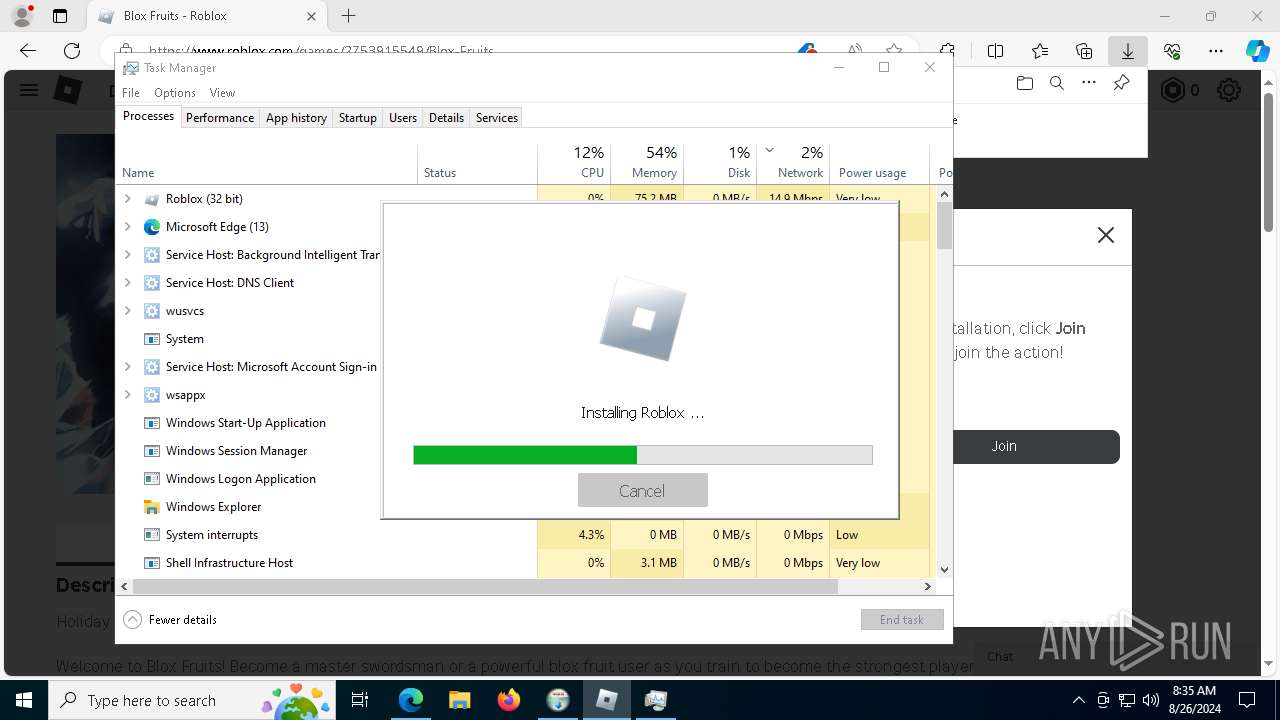Click the Task Manager horizontal scrollbar

point(484,587)
